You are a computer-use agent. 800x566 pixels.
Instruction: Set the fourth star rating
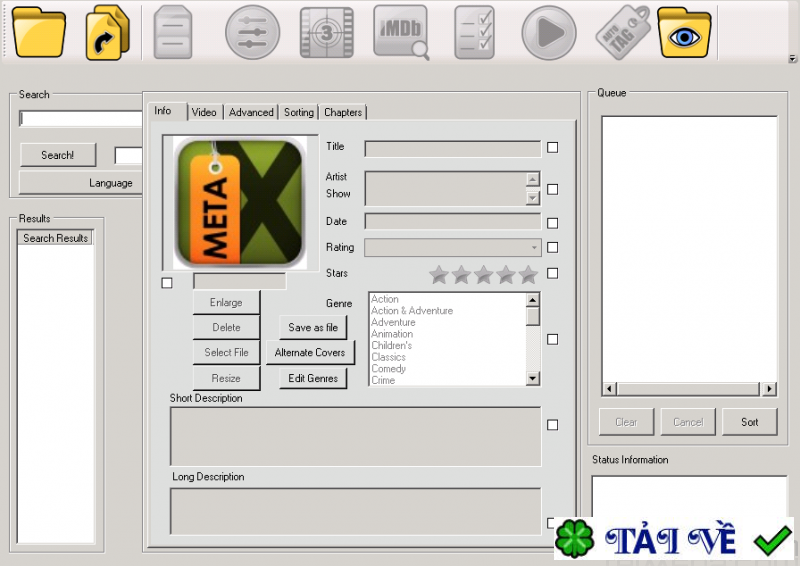tap(506, 275)
